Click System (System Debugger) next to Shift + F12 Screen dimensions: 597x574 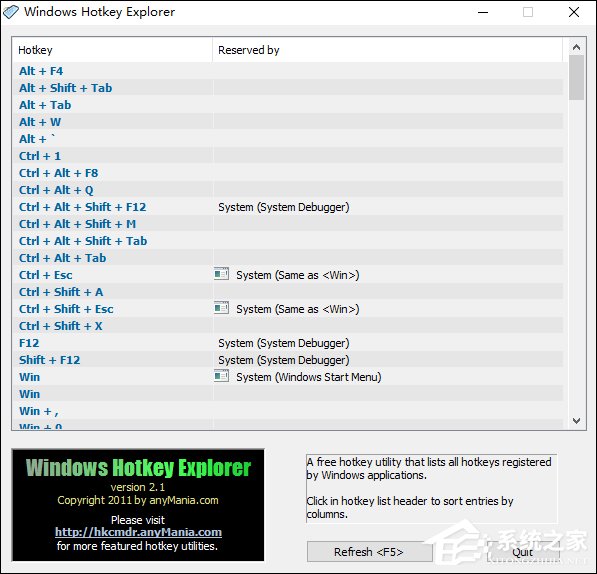284,360
